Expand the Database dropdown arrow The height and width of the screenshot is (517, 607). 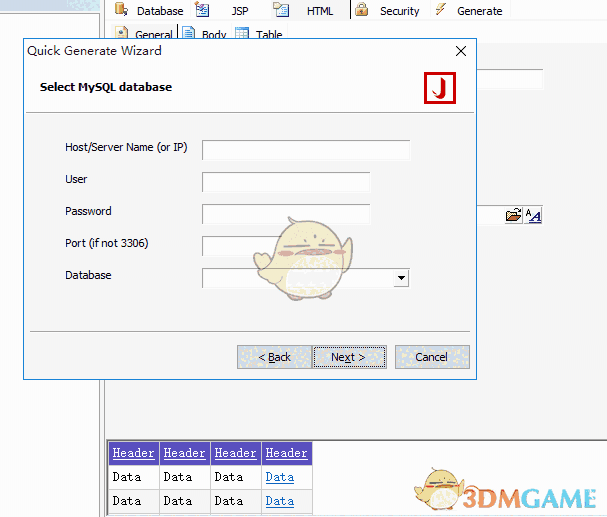[401, 278]
